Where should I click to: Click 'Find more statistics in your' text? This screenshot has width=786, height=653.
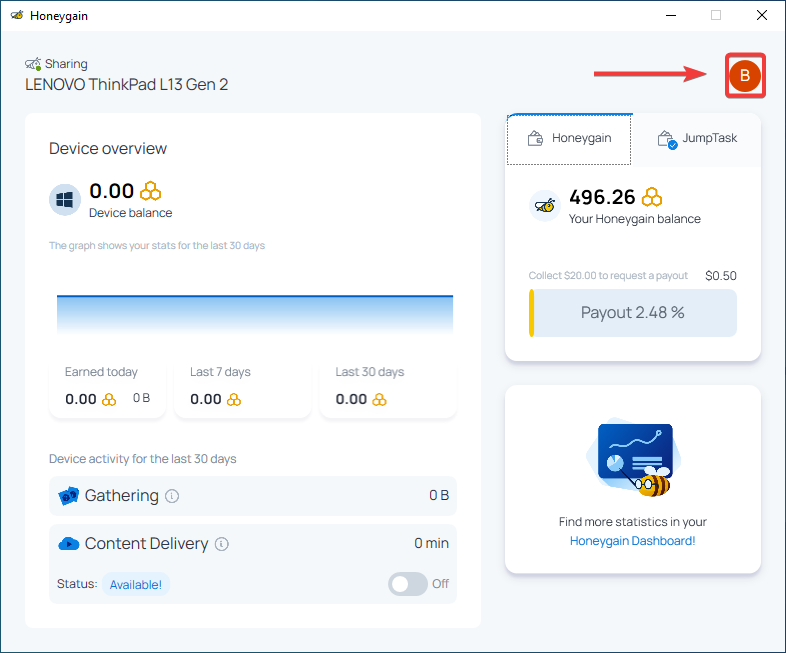point(633,522)
